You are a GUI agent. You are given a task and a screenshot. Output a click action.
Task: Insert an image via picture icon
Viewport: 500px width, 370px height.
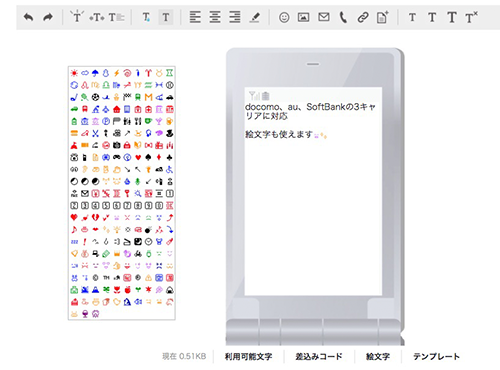[x=303, y=17]
